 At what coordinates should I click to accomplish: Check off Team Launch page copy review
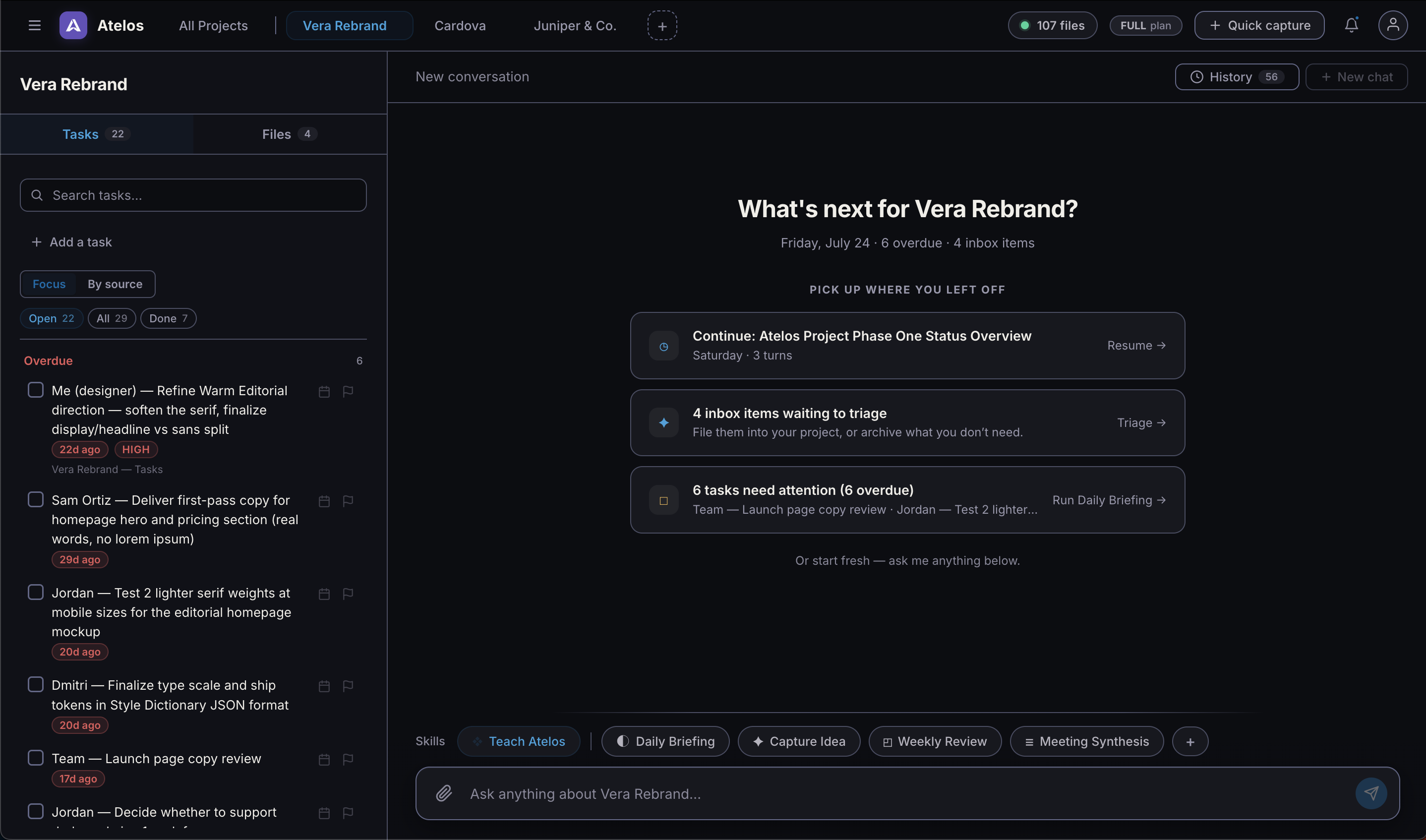(x=36, y=758)
